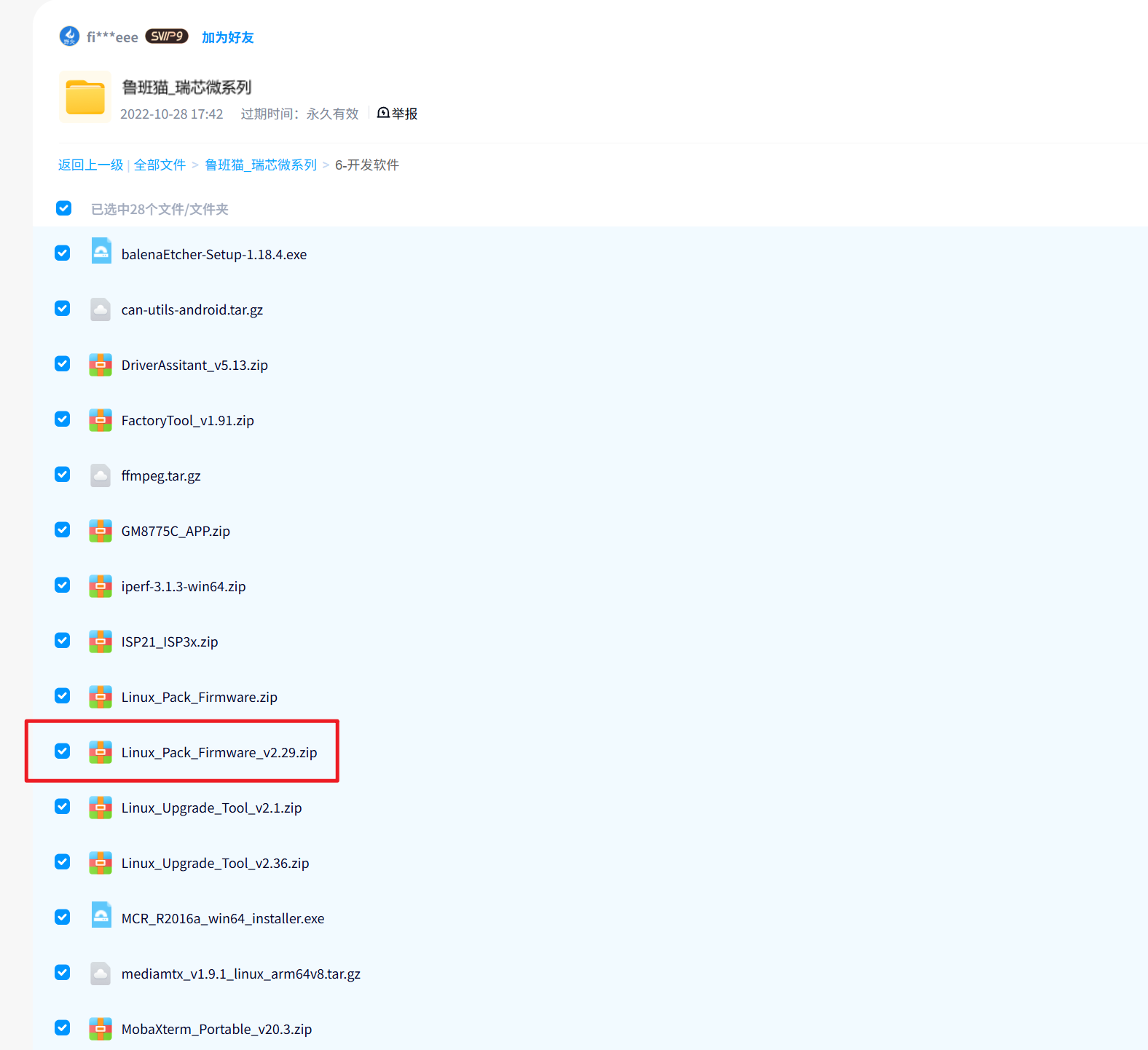This screenshot has height=1050, width=1148.
Task: Uncheck FactoryTool_v1.91.zip checkbox
Action: click(63, 419)
